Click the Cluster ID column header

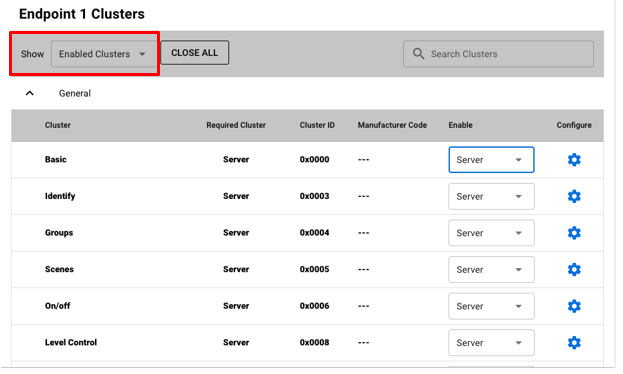coord(317,125)
